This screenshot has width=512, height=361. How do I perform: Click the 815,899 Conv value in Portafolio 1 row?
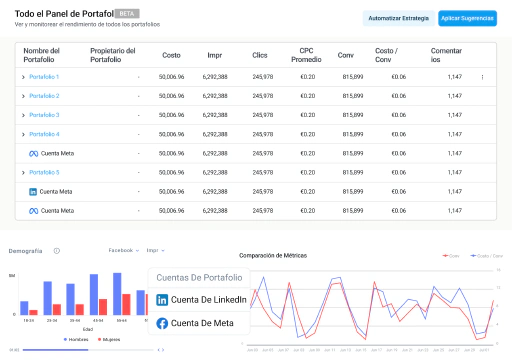[x=353, y=77]
